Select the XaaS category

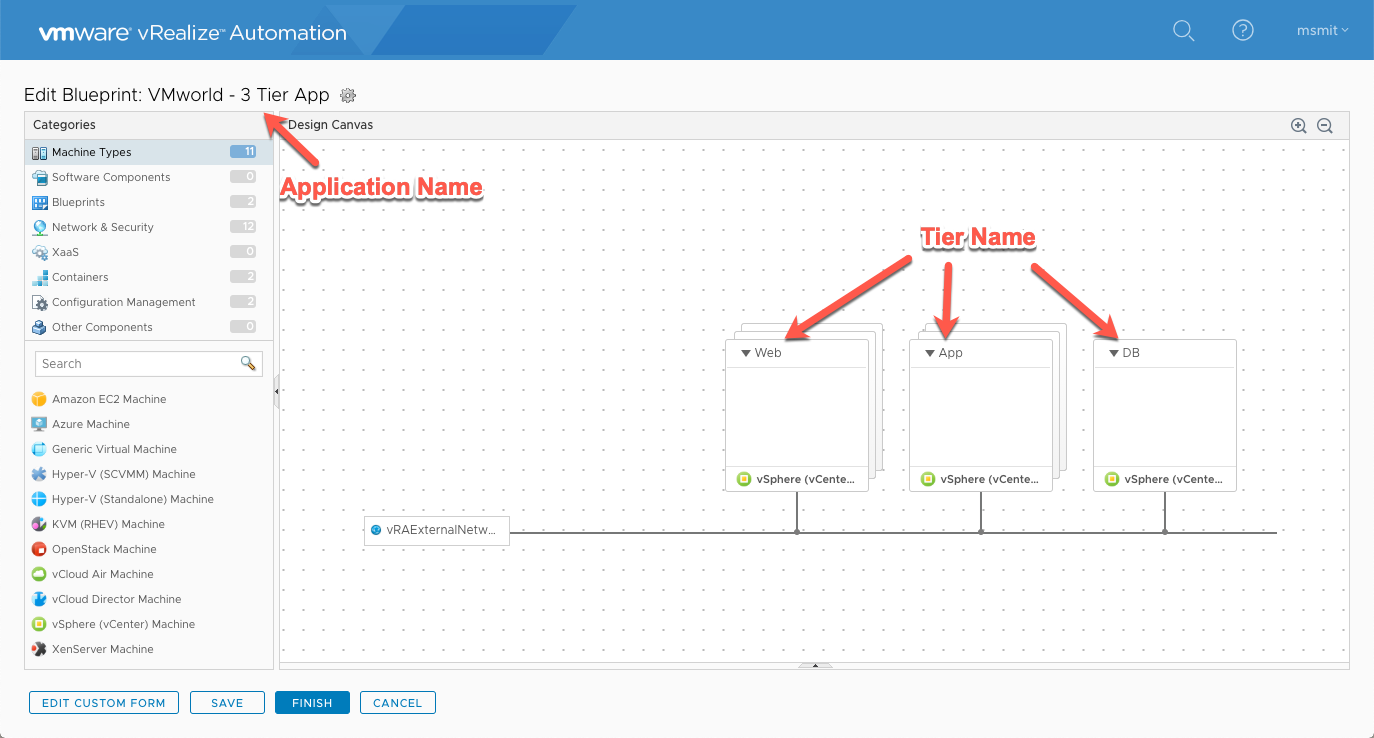pyautogui.click(x=149, y=252)
